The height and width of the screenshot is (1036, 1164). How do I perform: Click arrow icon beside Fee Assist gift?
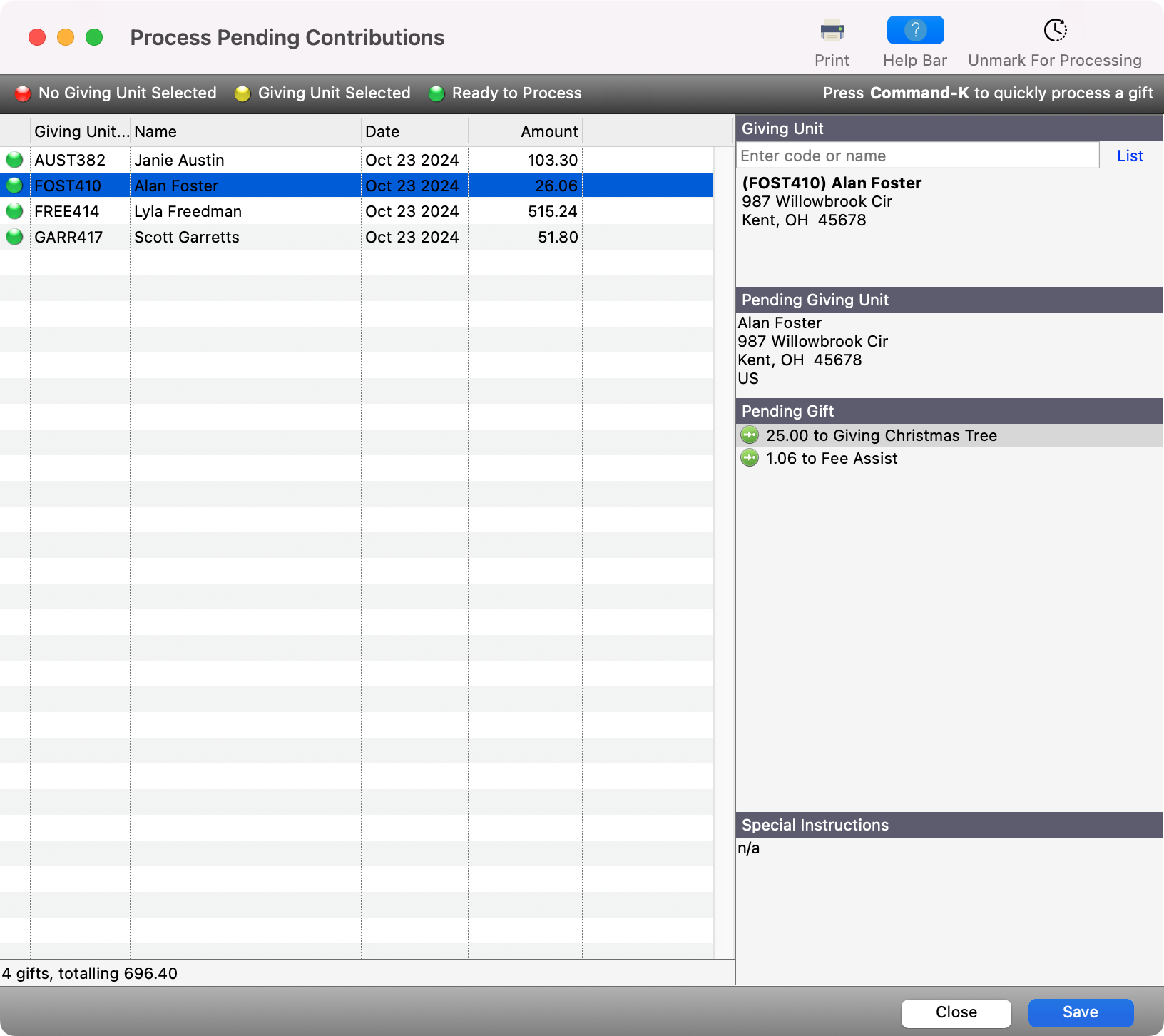750,458
